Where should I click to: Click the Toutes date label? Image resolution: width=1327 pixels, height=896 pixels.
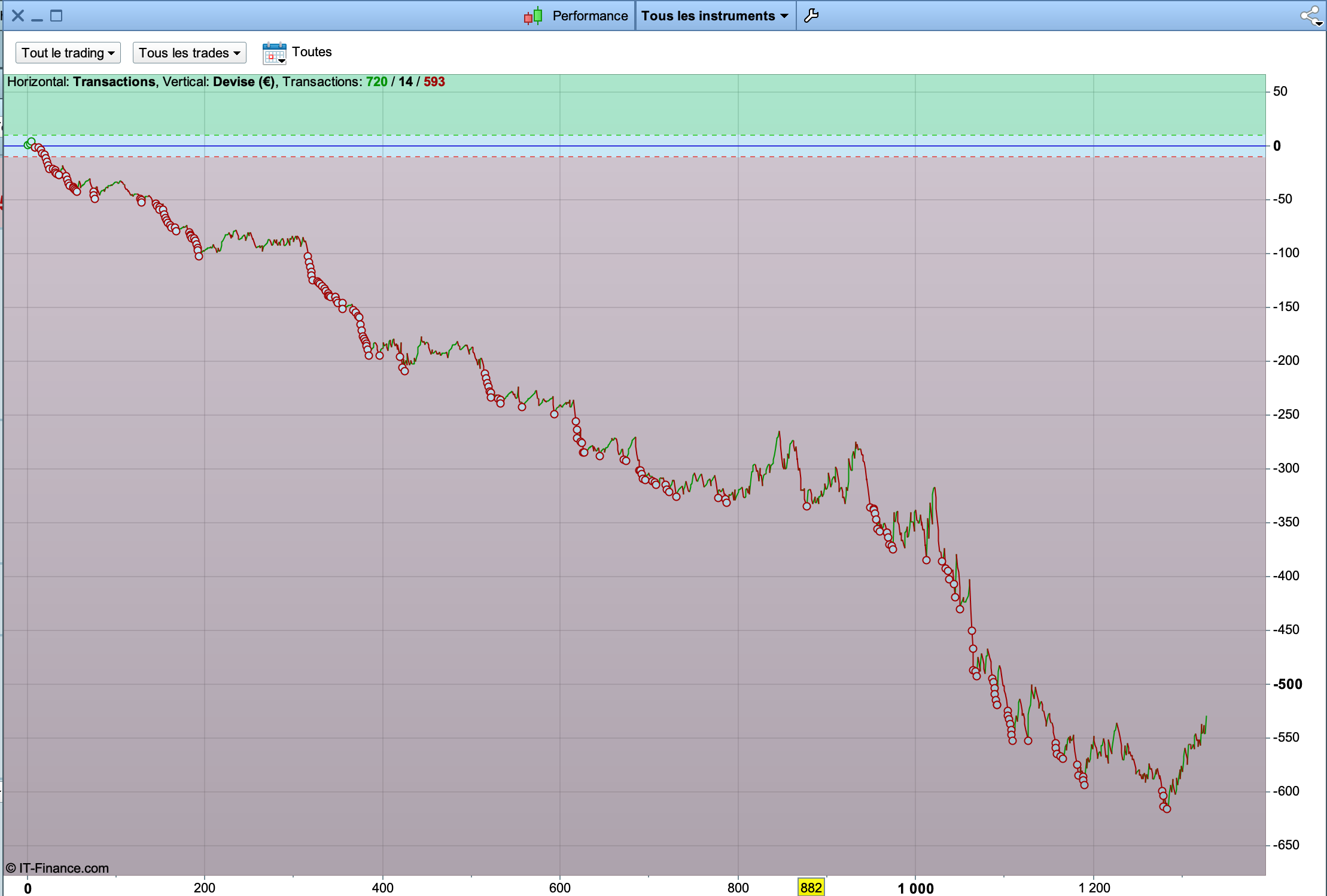312,52
